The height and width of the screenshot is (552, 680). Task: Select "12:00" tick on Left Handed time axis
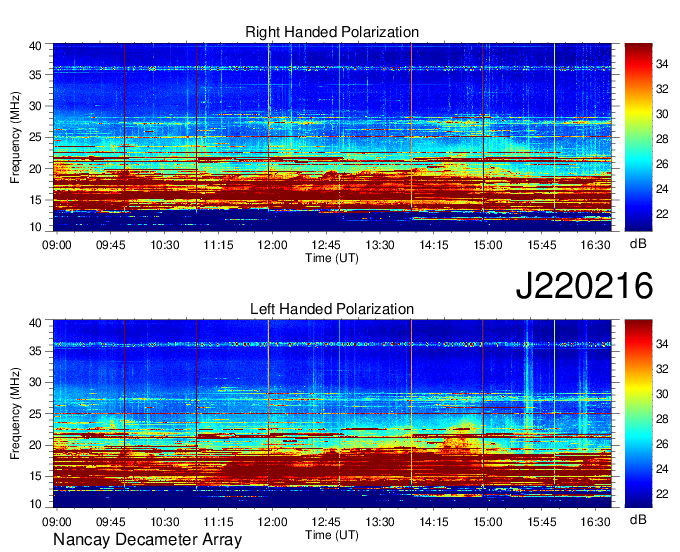pos(272,521)
